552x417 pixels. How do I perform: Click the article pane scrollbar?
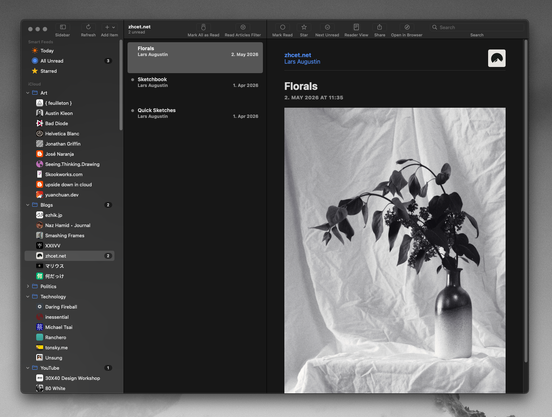526,201
